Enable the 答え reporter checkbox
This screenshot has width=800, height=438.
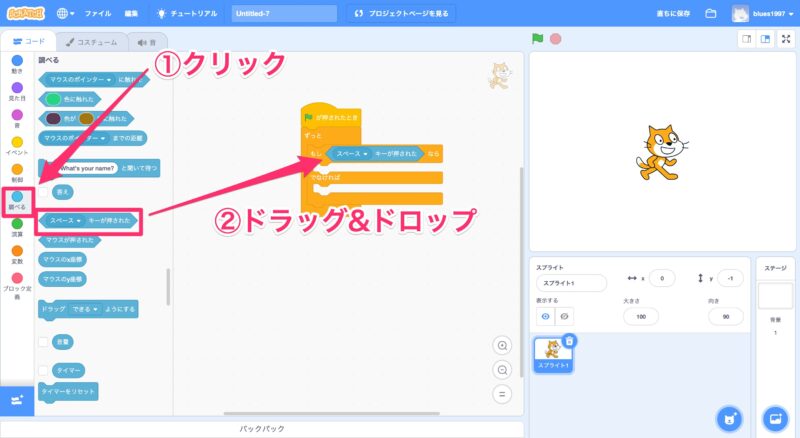click(43, 190)
